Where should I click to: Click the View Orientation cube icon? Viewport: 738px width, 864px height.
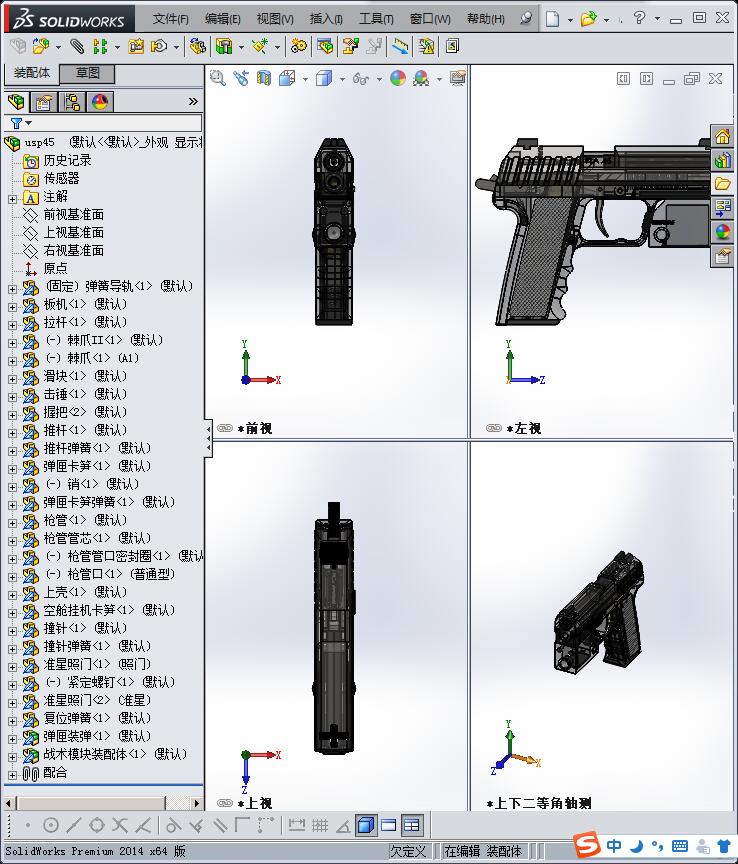pyautogui.click(x=287, y=78)
